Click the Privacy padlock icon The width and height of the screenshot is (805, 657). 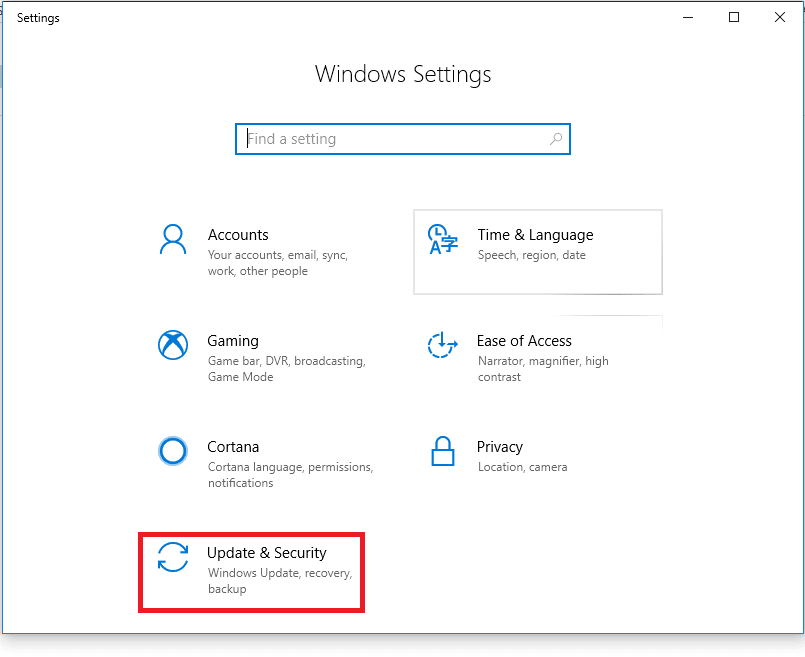click(x=442, y=451)
